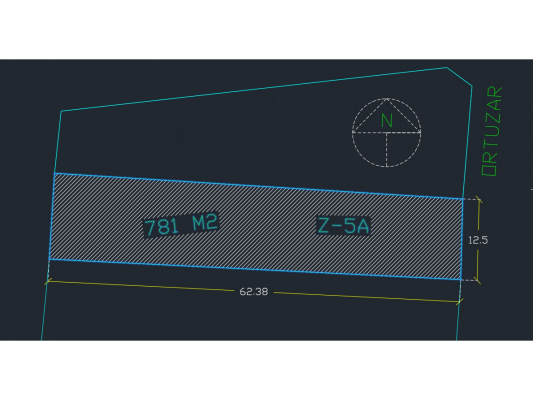Click the top blue edge of hatched lot
Screen dimensions: 533x400
point(258,186)
